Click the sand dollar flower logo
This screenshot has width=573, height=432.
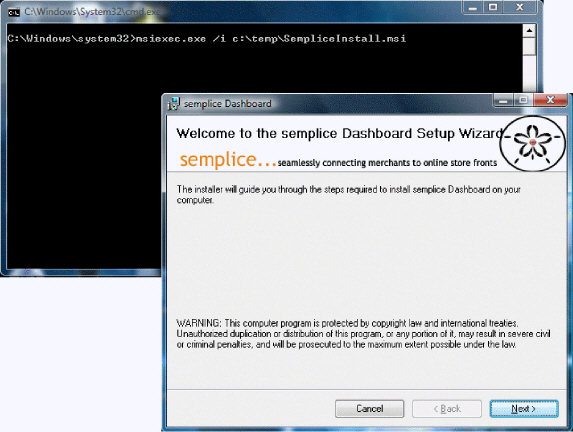tap(532, 143)
